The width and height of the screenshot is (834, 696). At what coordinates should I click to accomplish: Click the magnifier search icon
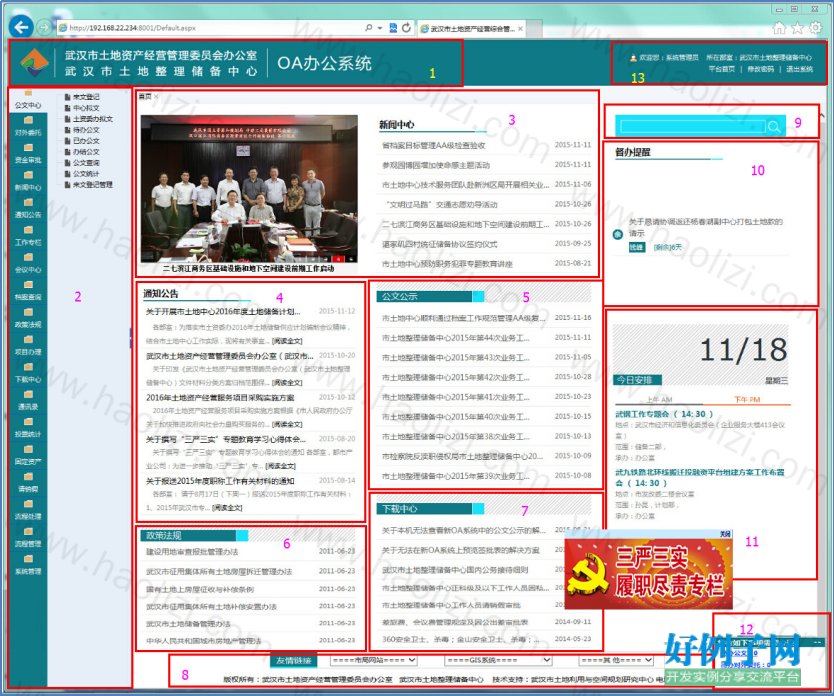774,127
